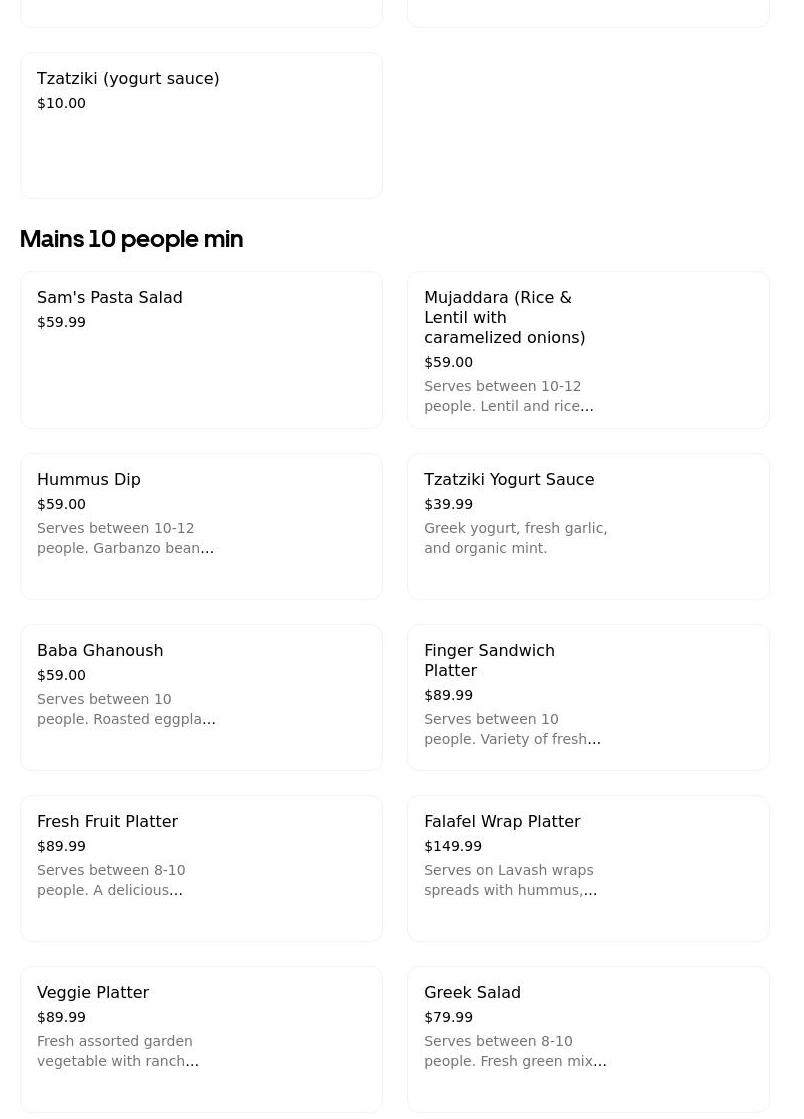
Task: Click the "Mains 10 people min" heading
Action: [x=131, y=239]
